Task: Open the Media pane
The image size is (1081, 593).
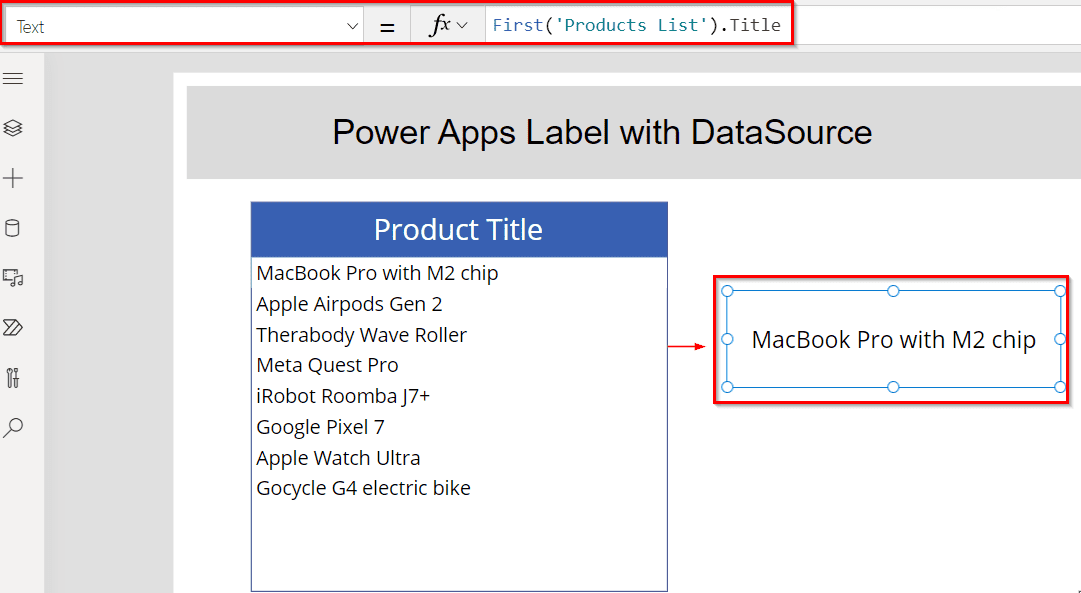Action: point(14,278)
